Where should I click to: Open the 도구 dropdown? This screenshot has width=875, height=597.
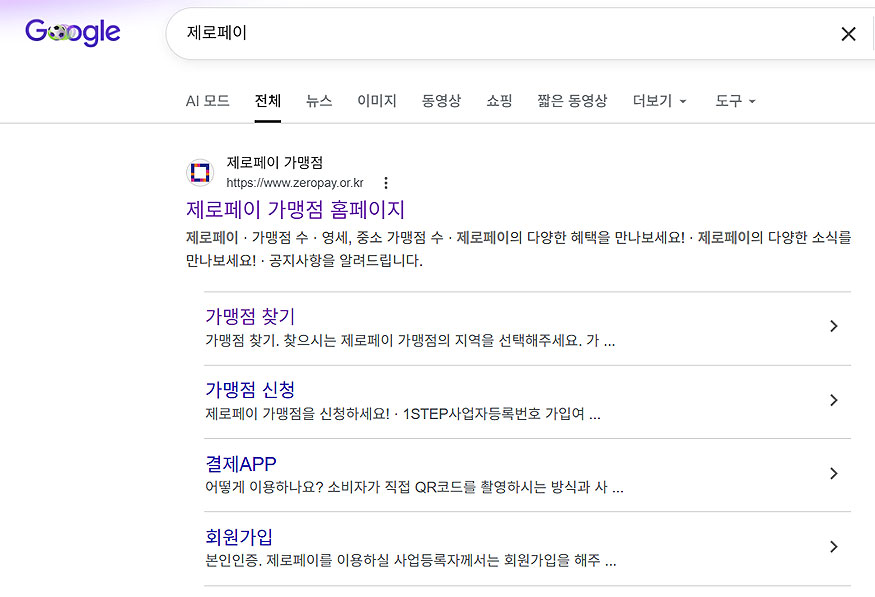pyautogui.click(x=735, y=101)
